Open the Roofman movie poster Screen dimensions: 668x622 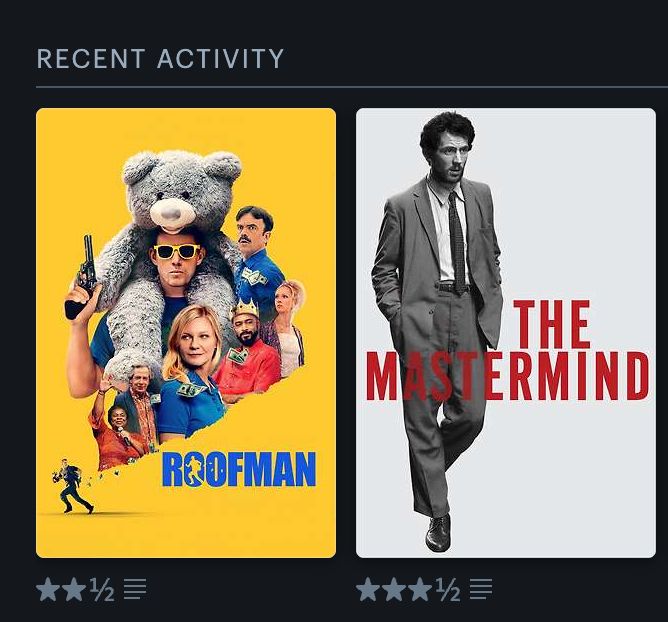point(186,333)
